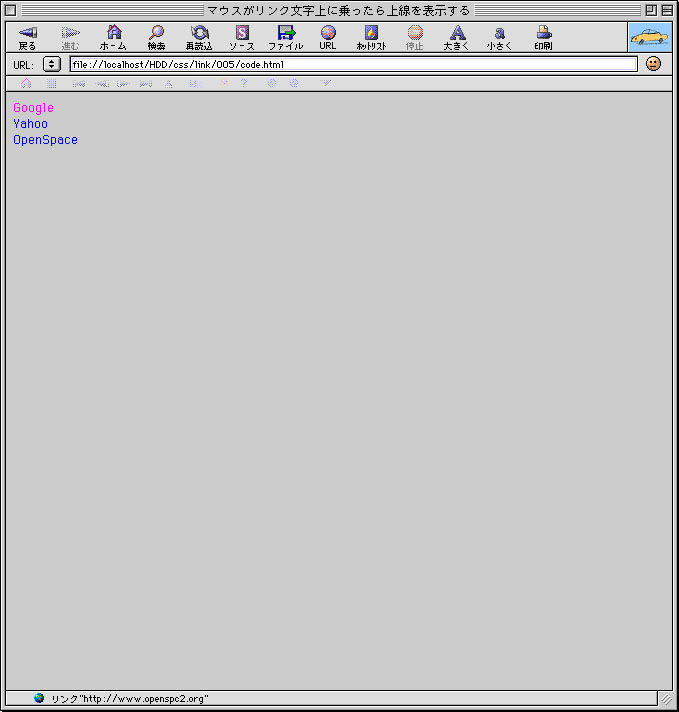Click the contents grid icon in link toolbar

52,84
